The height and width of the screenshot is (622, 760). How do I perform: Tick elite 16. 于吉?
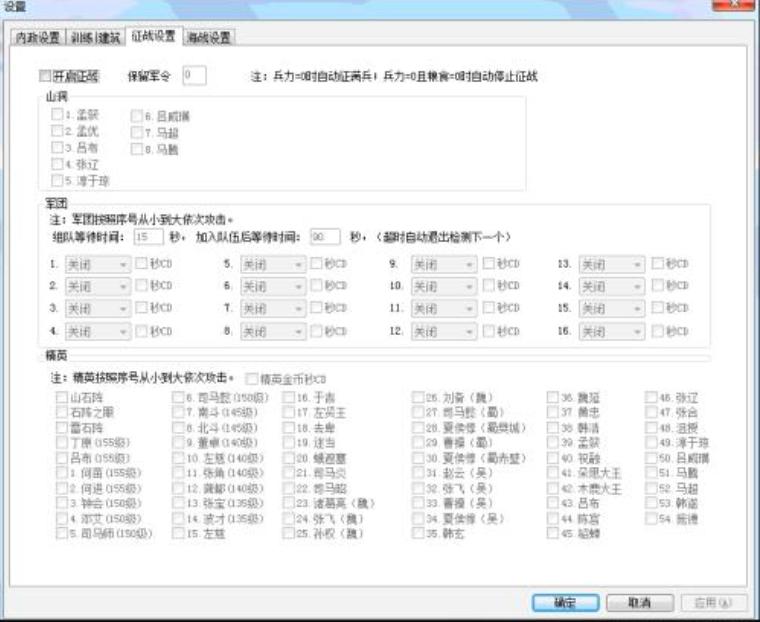pos(288,398)
